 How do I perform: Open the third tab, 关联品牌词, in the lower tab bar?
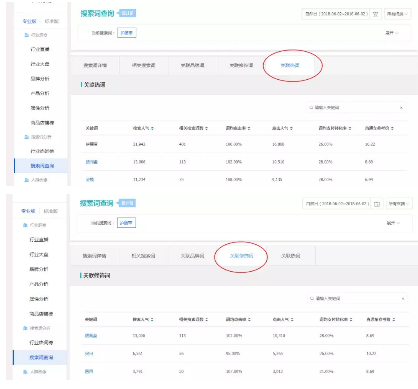point(192,256)
